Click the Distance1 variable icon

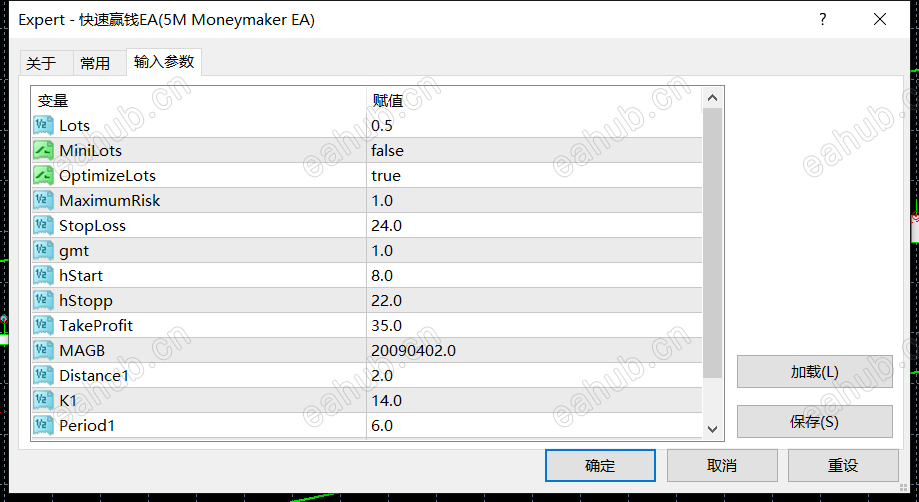click(x=43, y=375)
